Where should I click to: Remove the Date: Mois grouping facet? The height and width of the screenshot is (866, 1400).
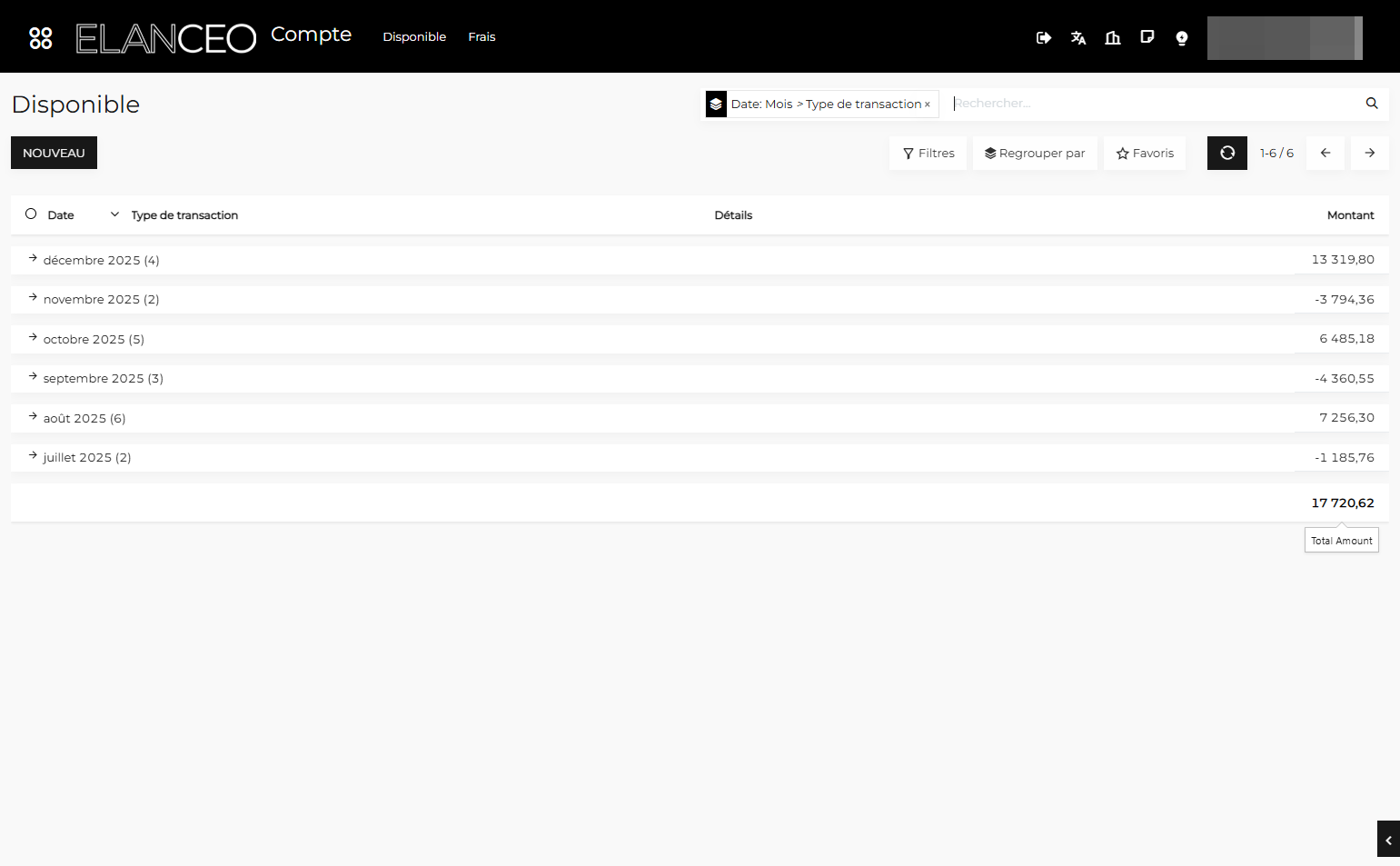tap(927, 105)
